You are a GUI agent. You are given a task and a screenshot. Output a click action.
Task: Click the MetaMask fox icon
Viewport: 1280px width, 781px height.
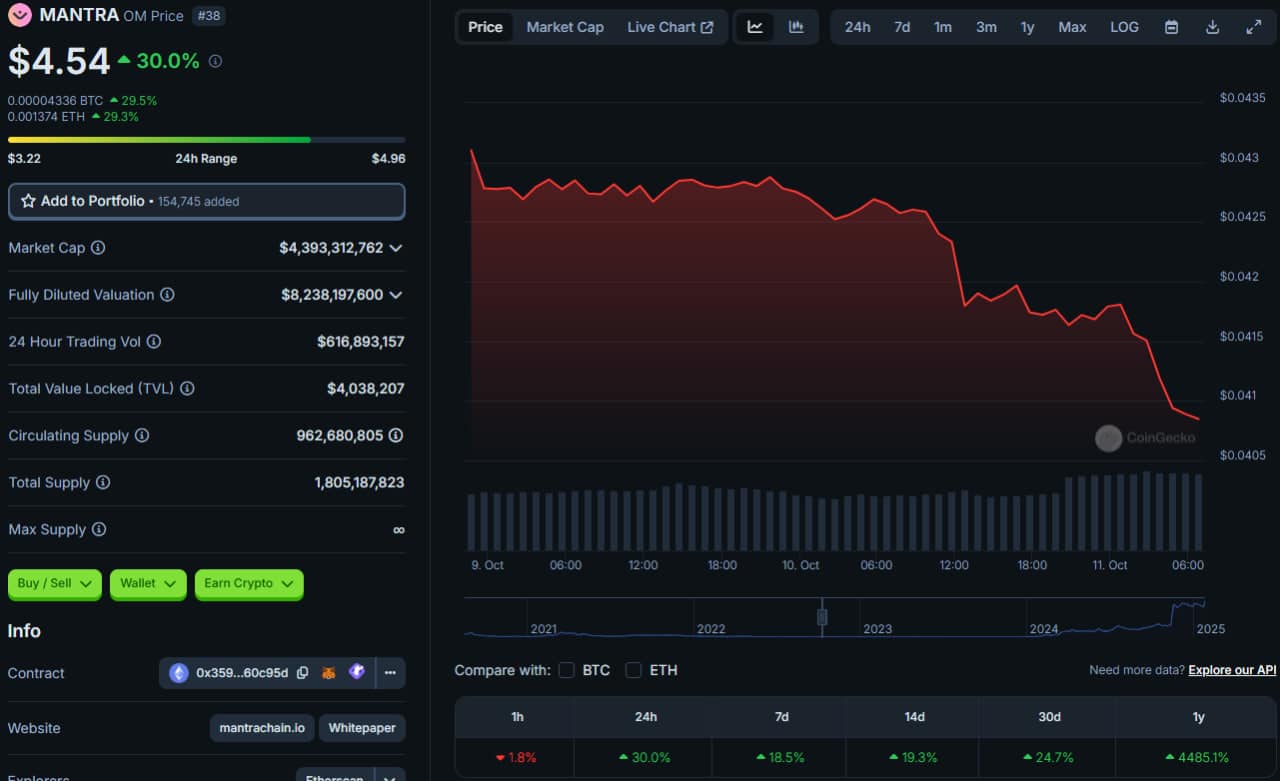pyautogui.click(x=328, y=673)
